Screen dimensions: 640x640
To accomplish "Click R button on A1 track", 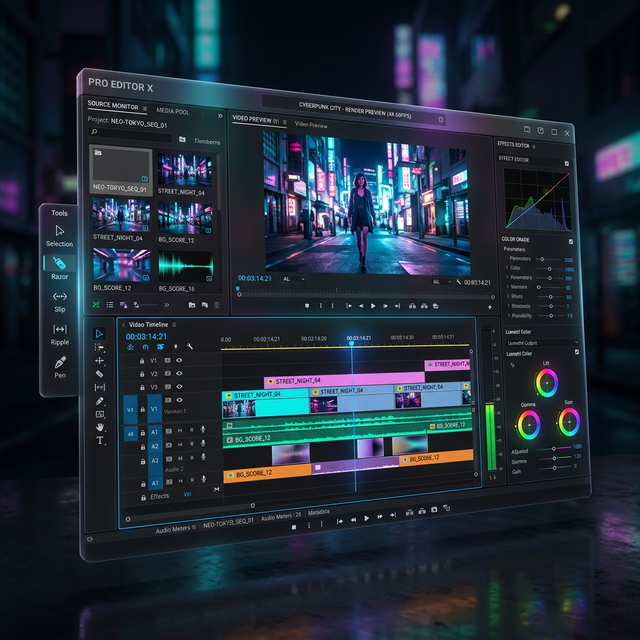I will point(191,430).
